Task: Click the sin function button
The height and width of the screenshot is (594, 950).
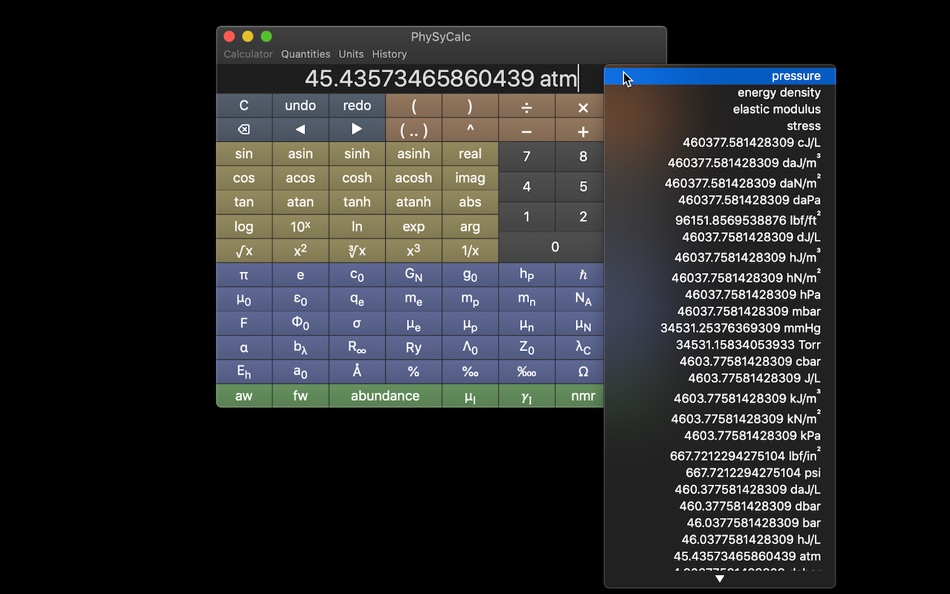Action: [244, 153]
